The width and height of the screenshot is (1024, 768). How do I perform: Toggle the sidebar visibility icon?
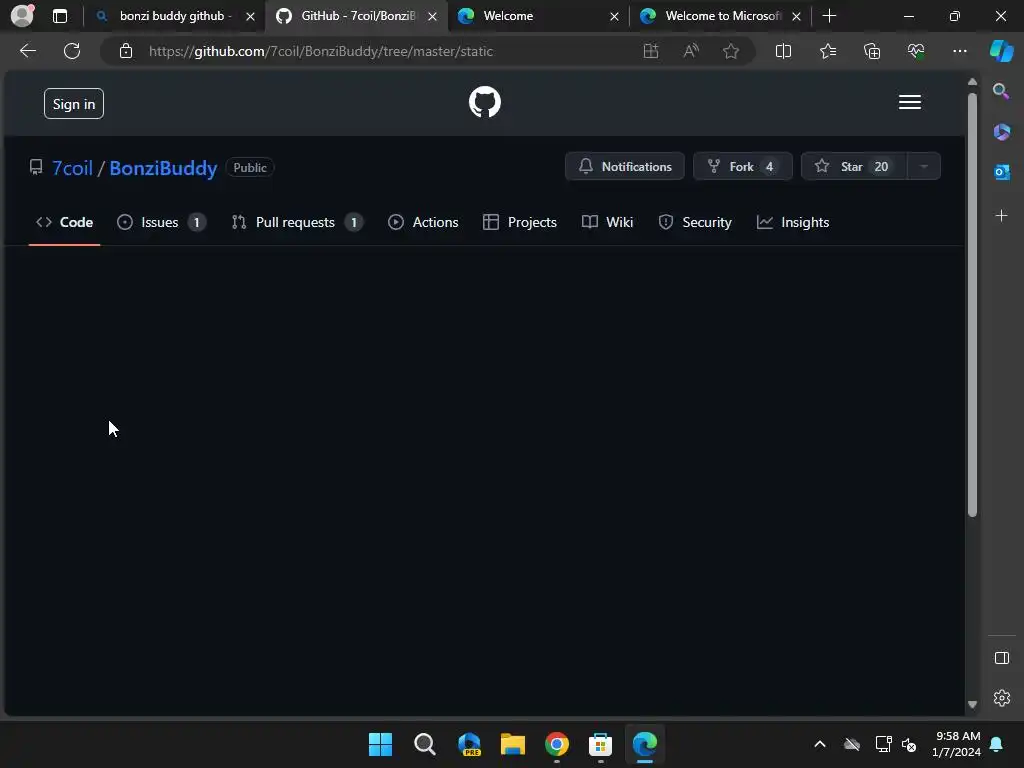coord(1002,658)
